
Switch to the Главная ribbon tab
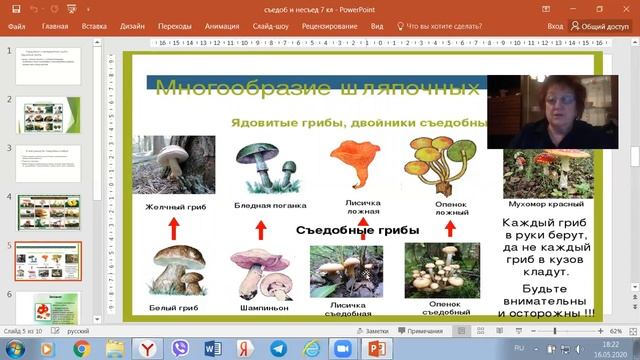(x=55, y=26)
